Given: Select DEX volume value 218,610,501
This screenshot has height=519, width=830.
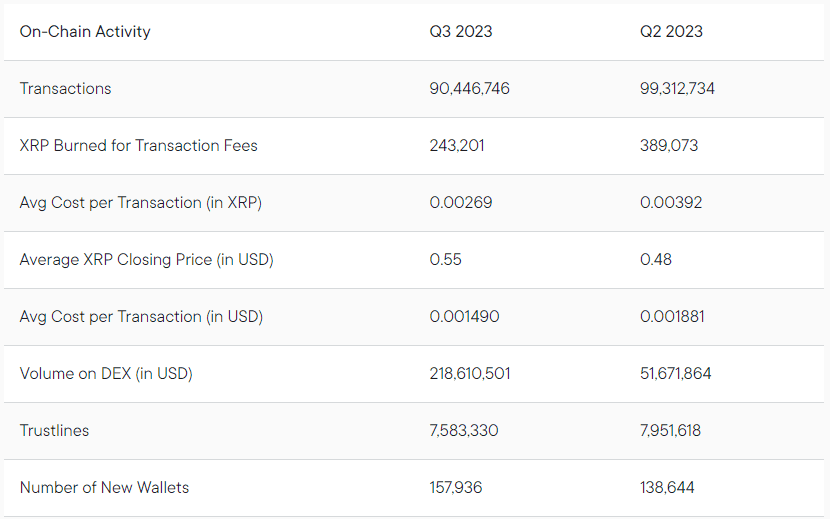Looking at the screenshot, I should click(470, 374).
